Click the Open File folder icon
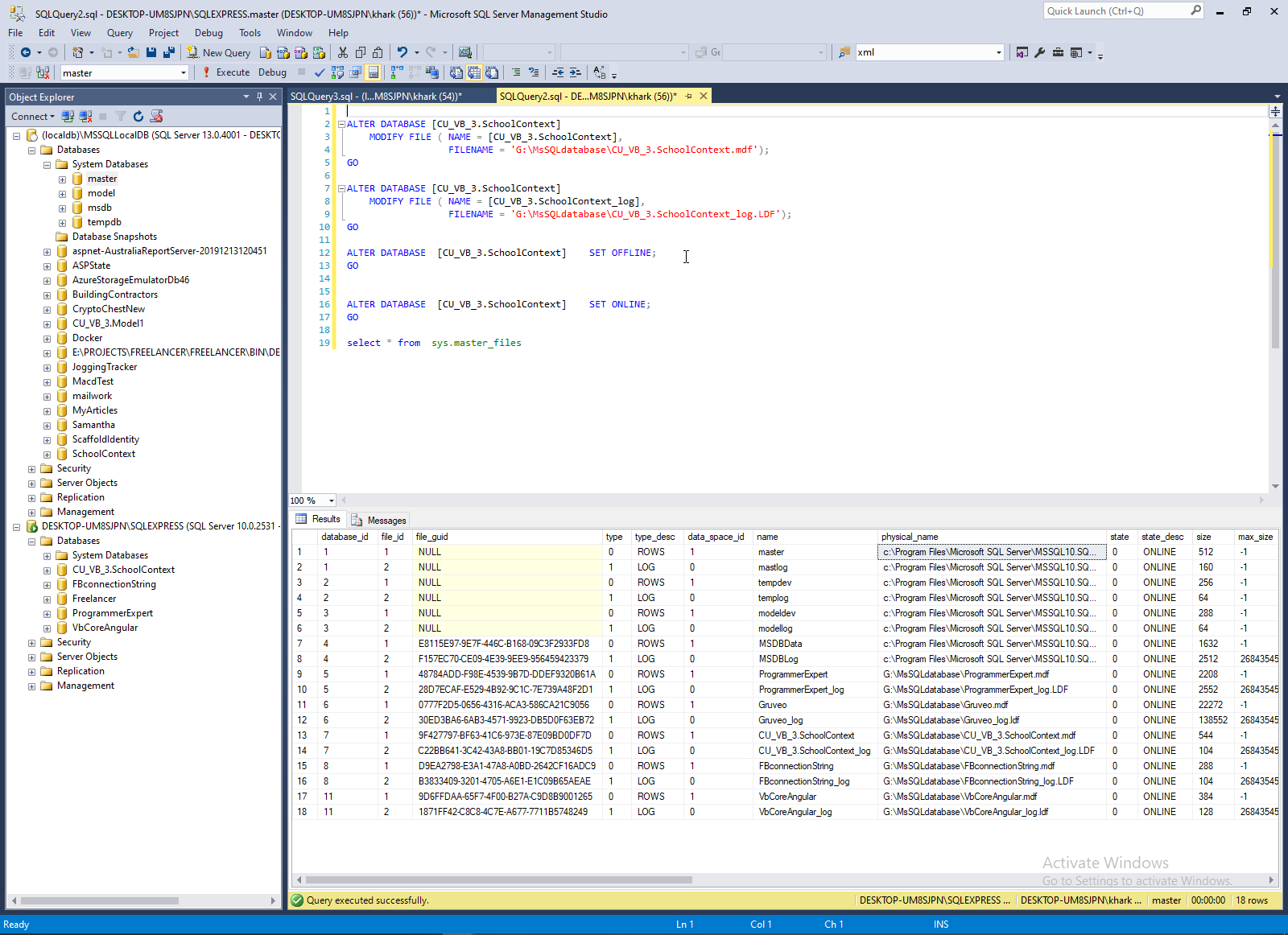Screen dimensions: 1288x935 click(x=134, y=52)
